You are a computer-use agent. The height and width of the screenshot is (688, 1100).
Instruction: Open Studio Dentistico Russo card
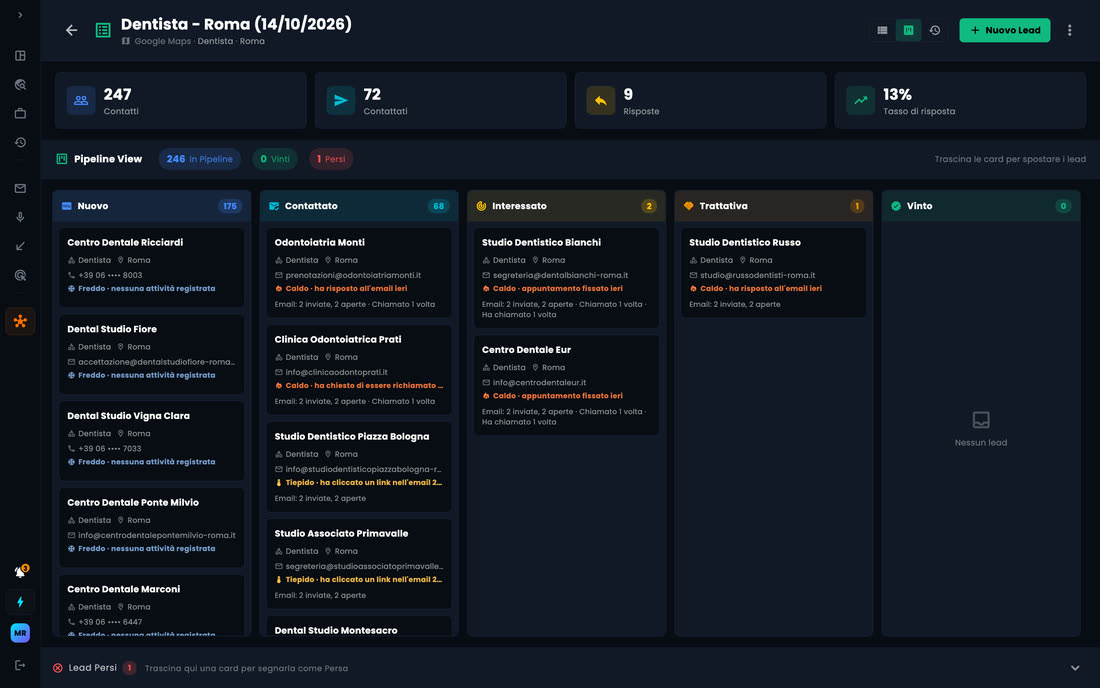(x=773, y=272)
